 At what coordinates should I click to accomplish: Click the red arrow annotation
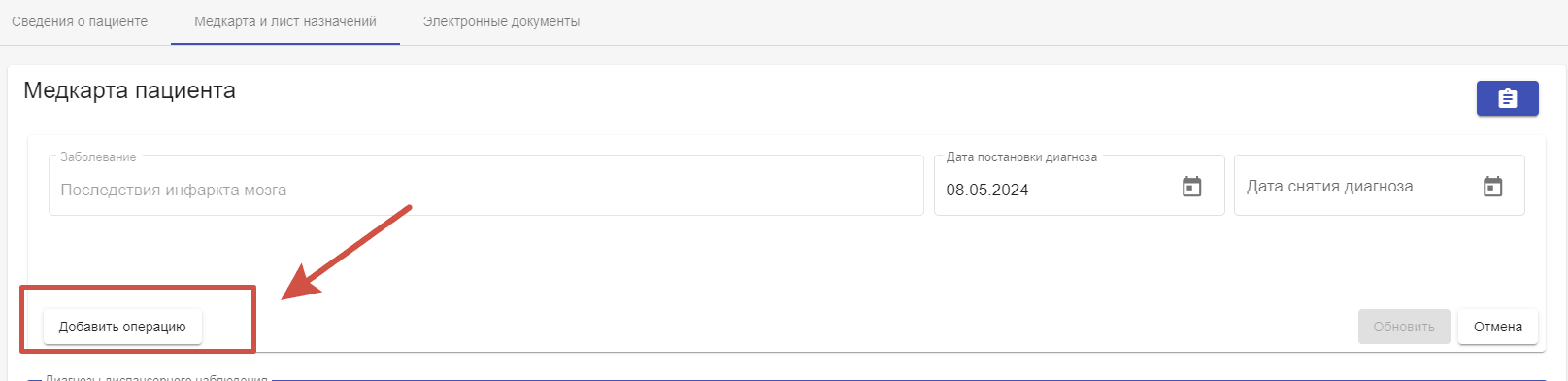click(x=347, y=252)
